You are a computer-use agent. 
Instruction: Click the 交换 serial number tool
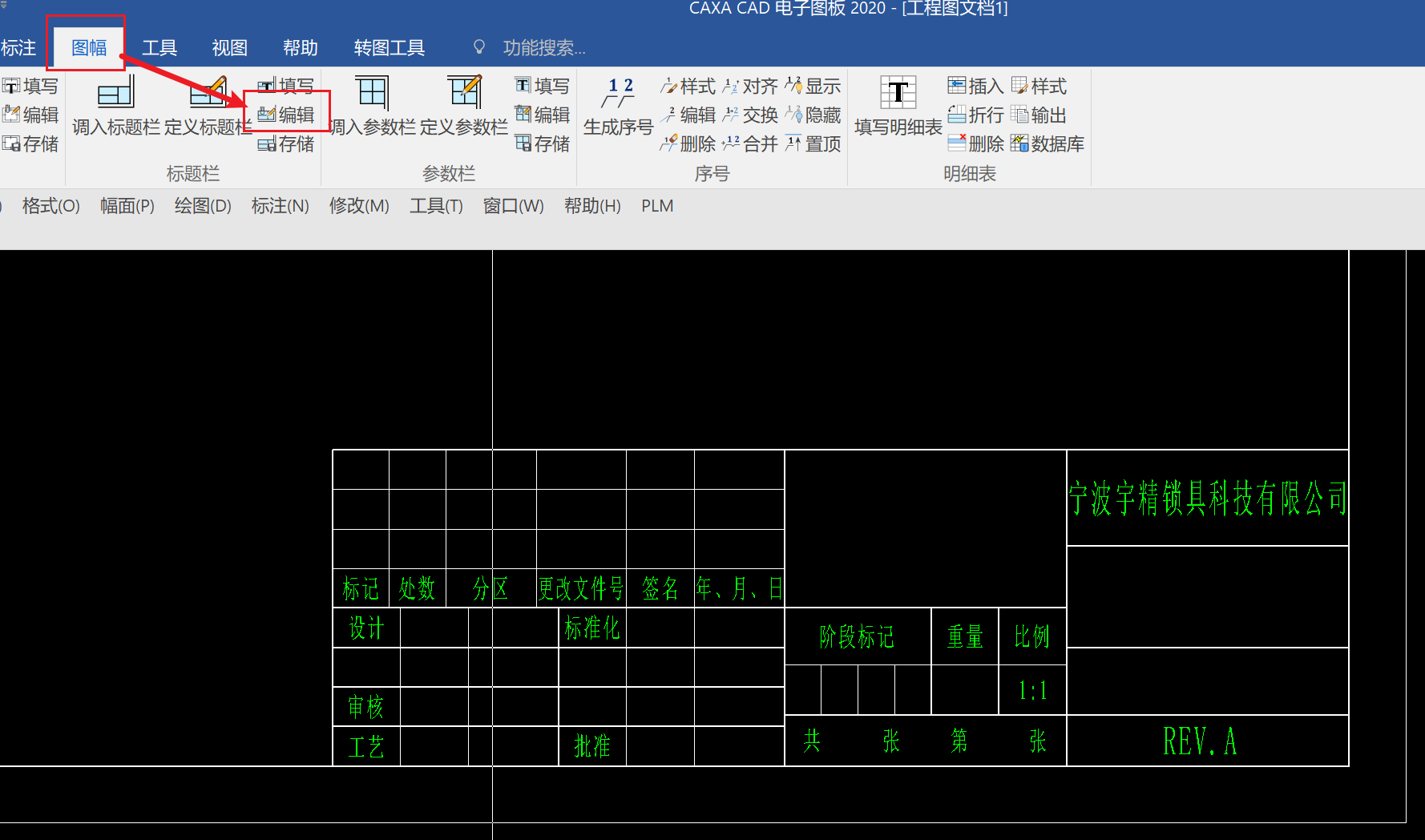coord(750,115)
